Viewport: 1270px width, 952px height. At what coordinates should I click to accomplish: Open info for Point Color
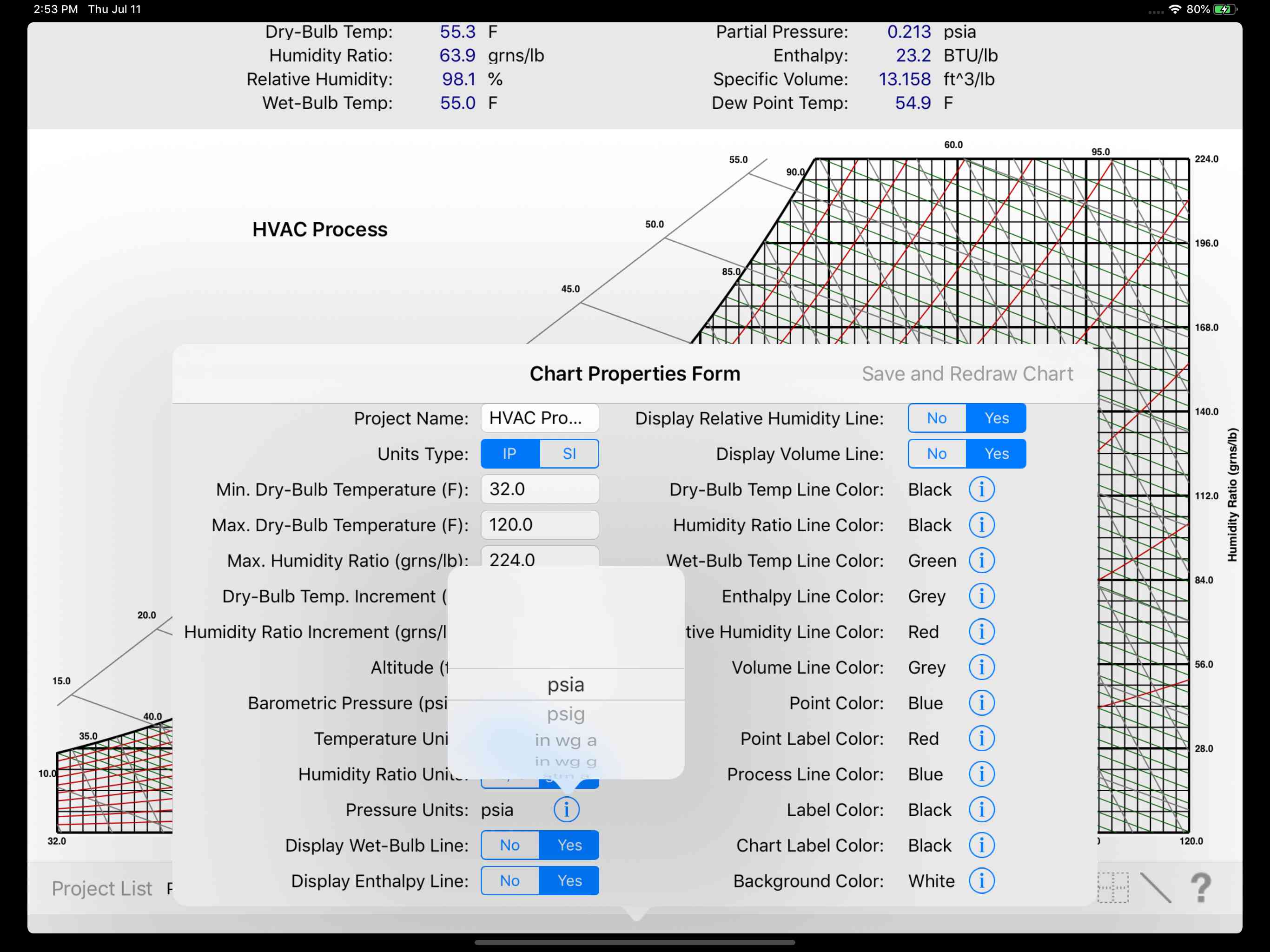point(981,703)
